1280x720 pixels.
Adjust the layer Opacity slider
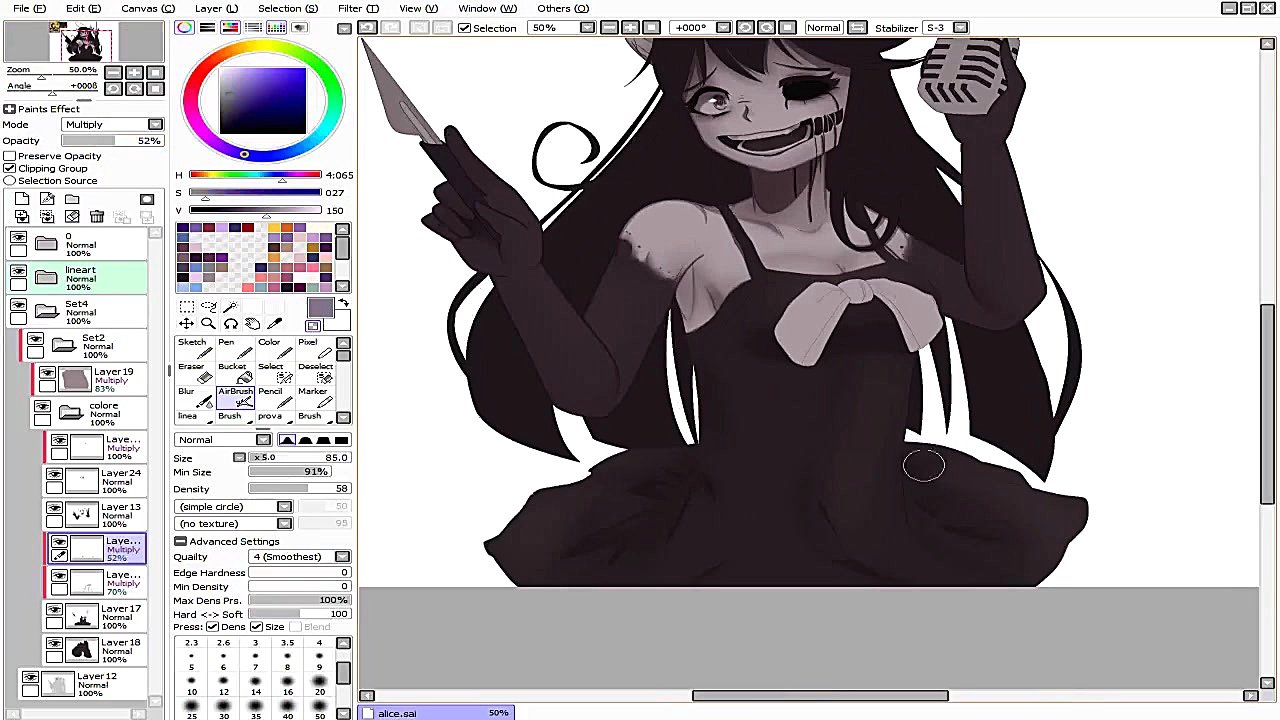pyautogui.click(x=112, y=141)
